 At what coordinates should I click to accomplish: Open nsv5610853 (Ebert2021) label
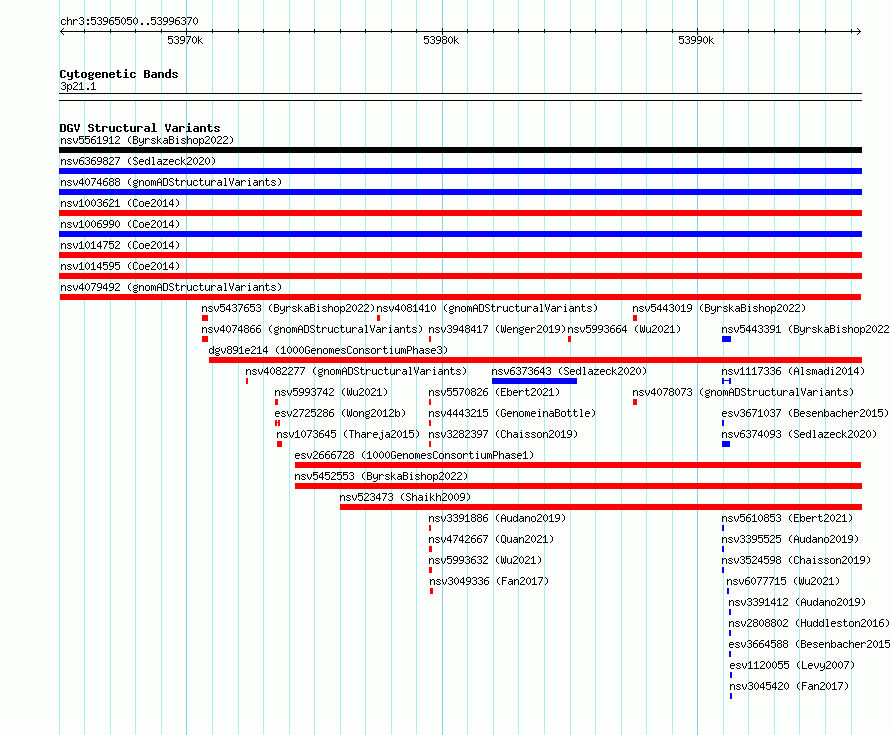(x=787, y=518)
